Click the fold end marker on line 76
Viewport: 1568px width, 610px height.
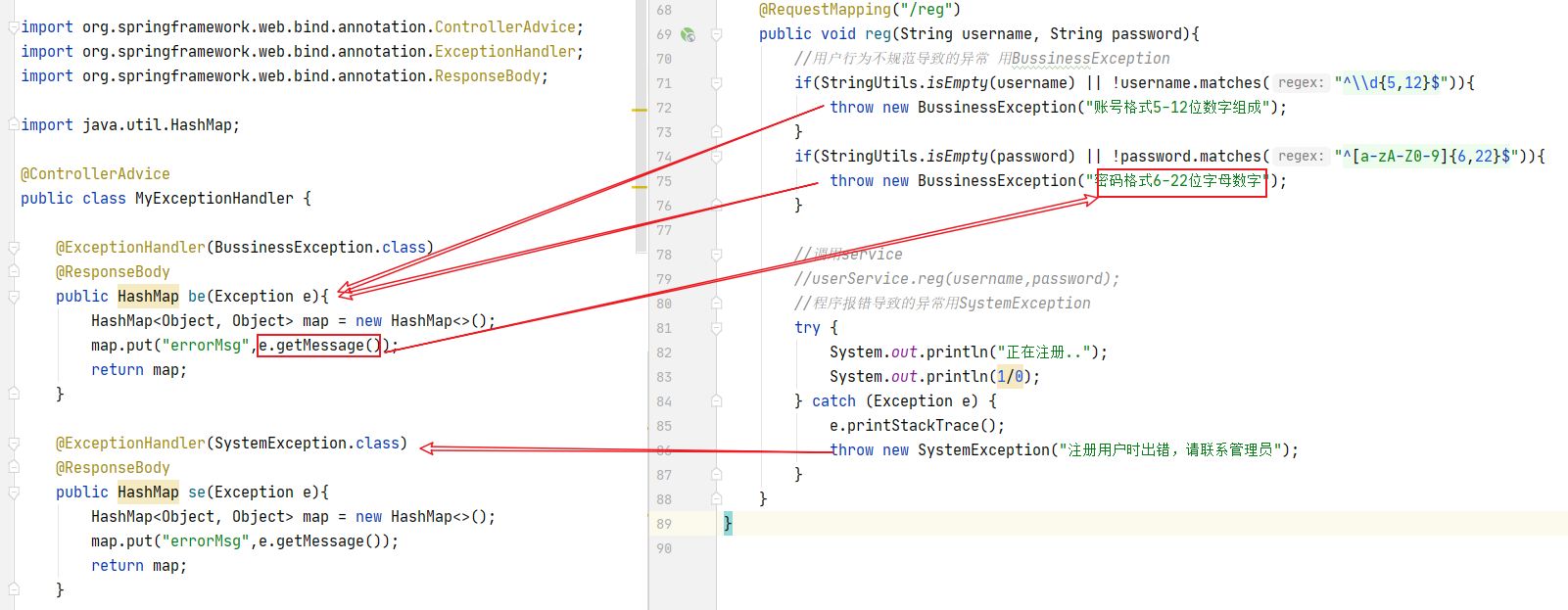(x=716, y=206)
